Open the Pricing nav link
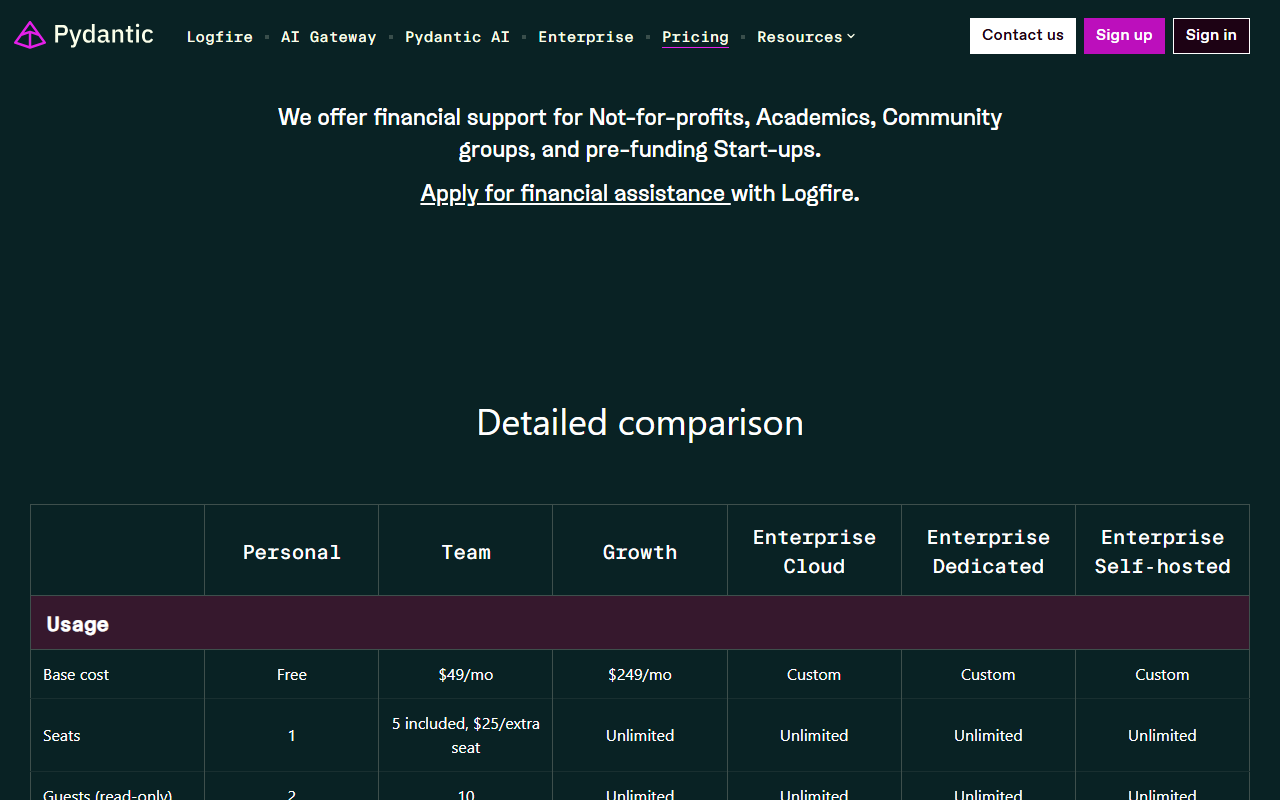The height and width of the screenshot is (800, 1280). 695,37
